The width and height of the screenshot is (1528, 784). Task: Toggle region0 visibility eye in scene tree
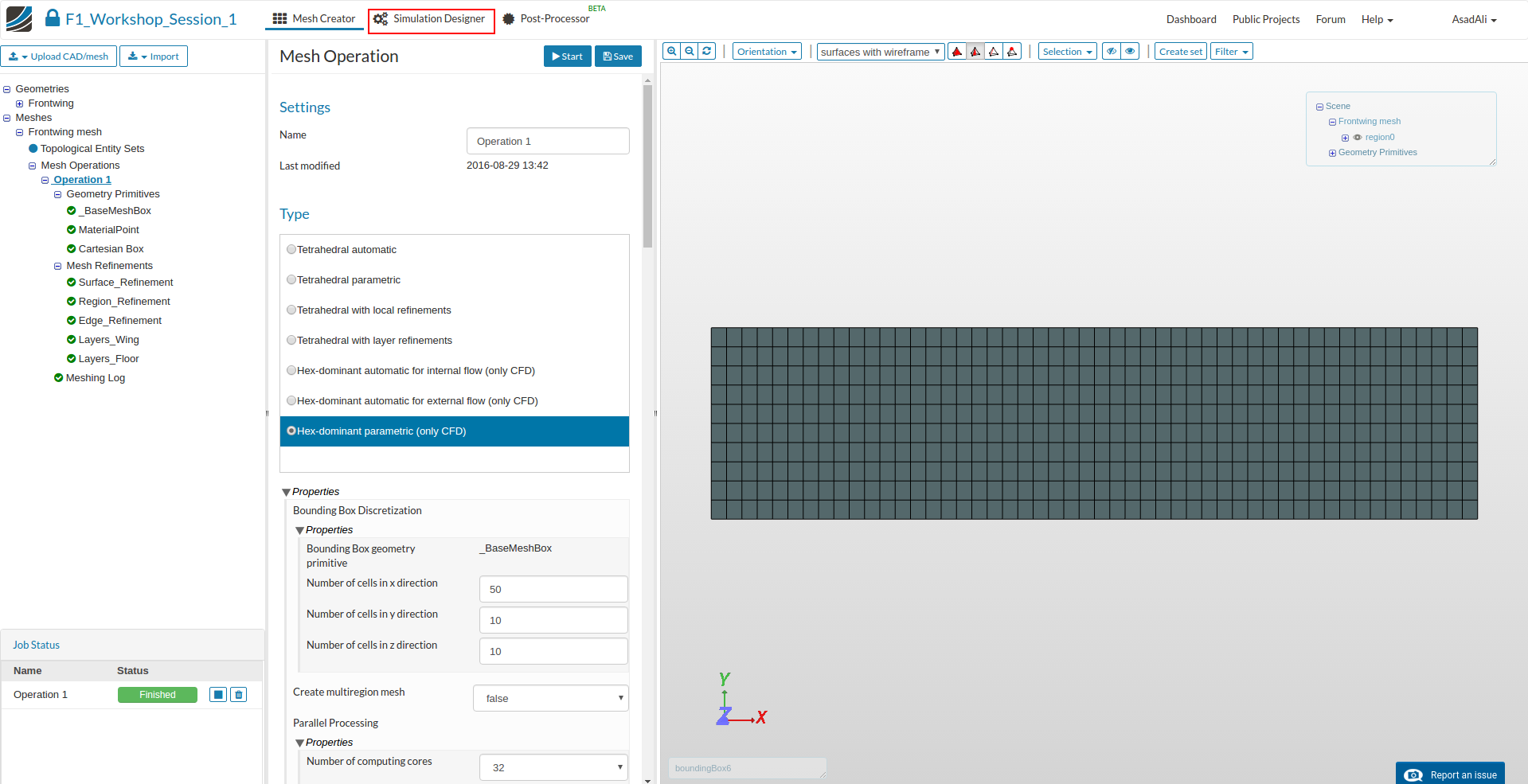pyautogui.click(x=1358, y=138)
